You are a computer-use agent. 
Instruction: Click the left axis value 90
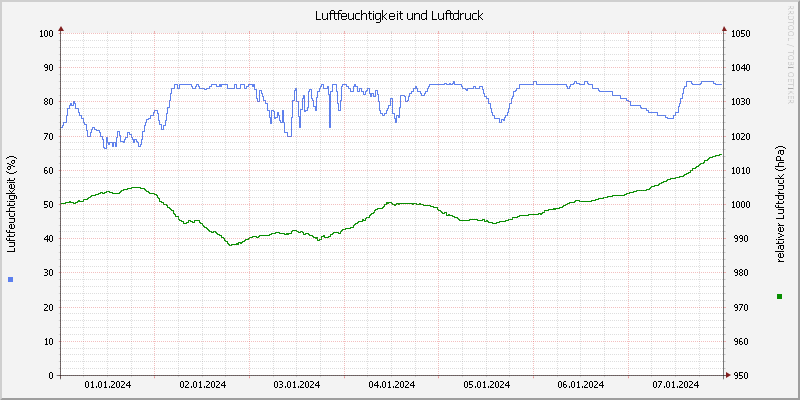[x=48, y=68]
